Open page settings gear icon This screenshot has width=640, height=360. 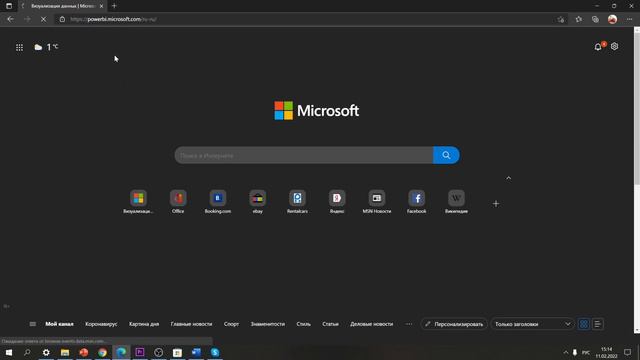coord(614,47)
